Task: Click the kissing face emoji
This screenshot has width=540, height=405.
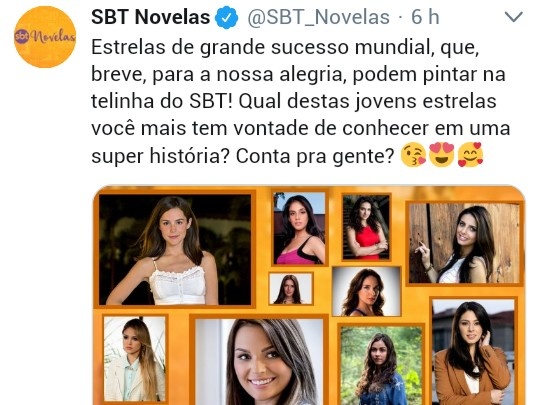Action: pyautogui.click(x=413, y=155)
